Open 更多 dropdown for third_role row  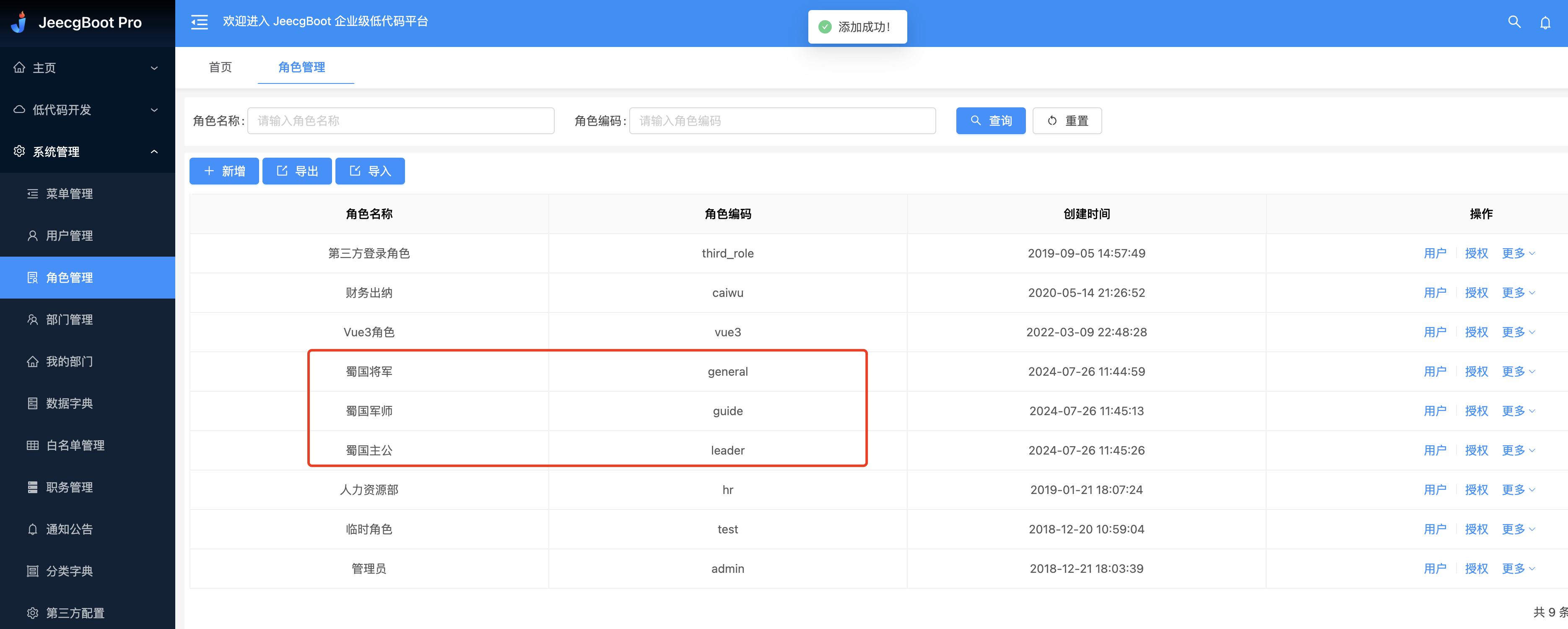1518,253
